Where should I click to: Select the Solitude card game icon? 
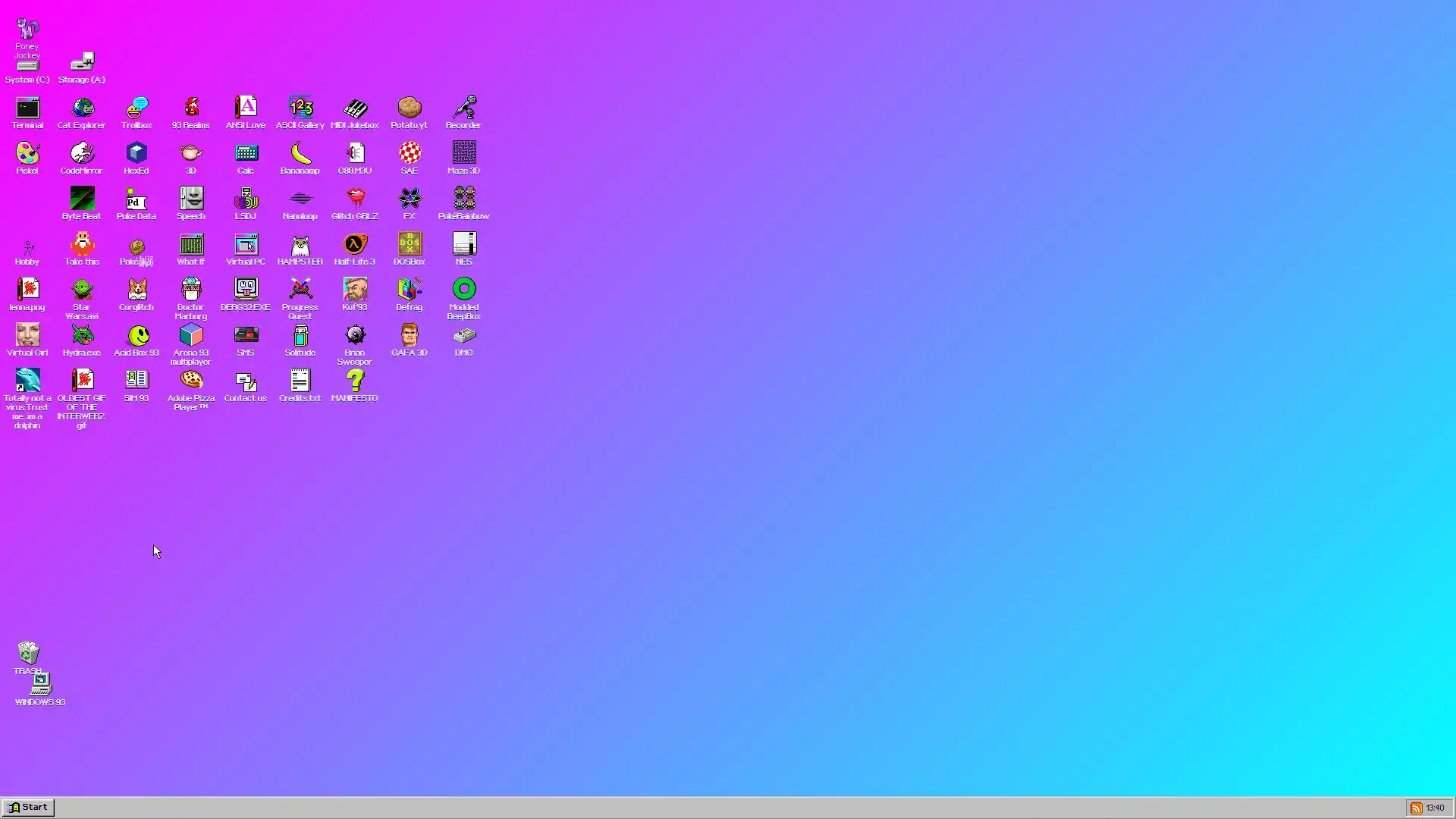(300, 336)
